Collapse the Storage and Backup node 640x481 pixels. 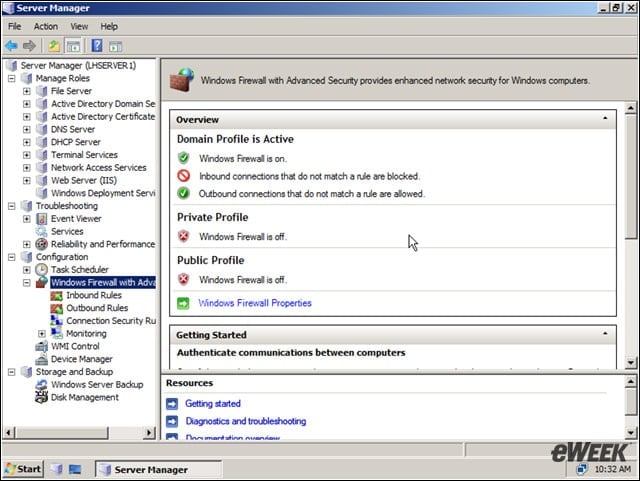(11, 372)
